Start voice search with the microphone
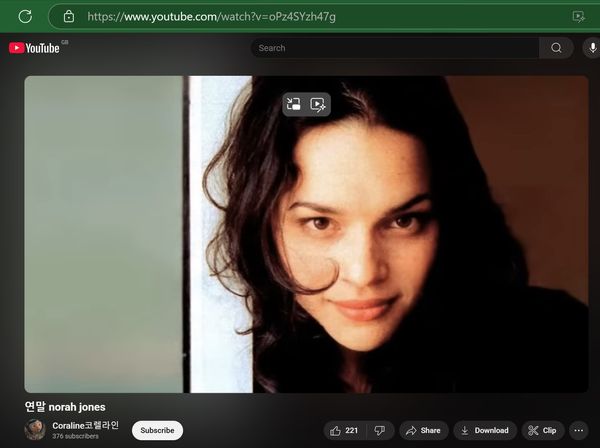Viewport: 600px width, 448px height. pos(592,48)
